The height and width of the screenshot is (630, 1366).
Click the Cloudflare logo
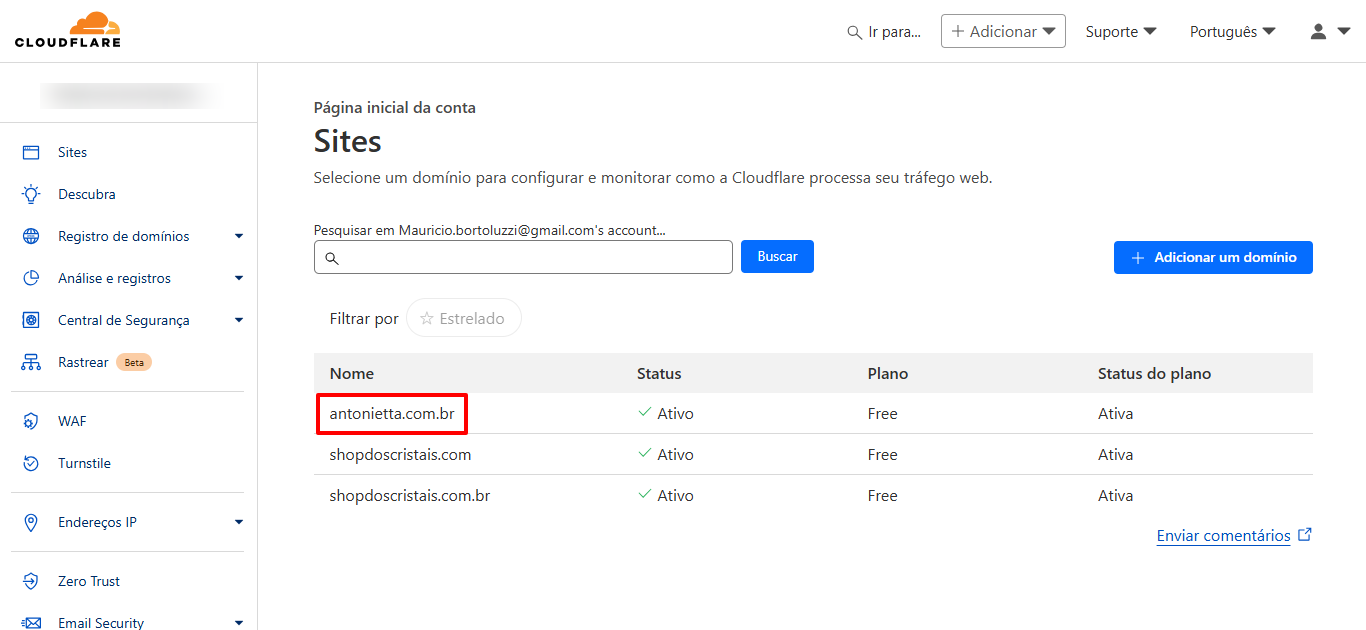point(68,30)
